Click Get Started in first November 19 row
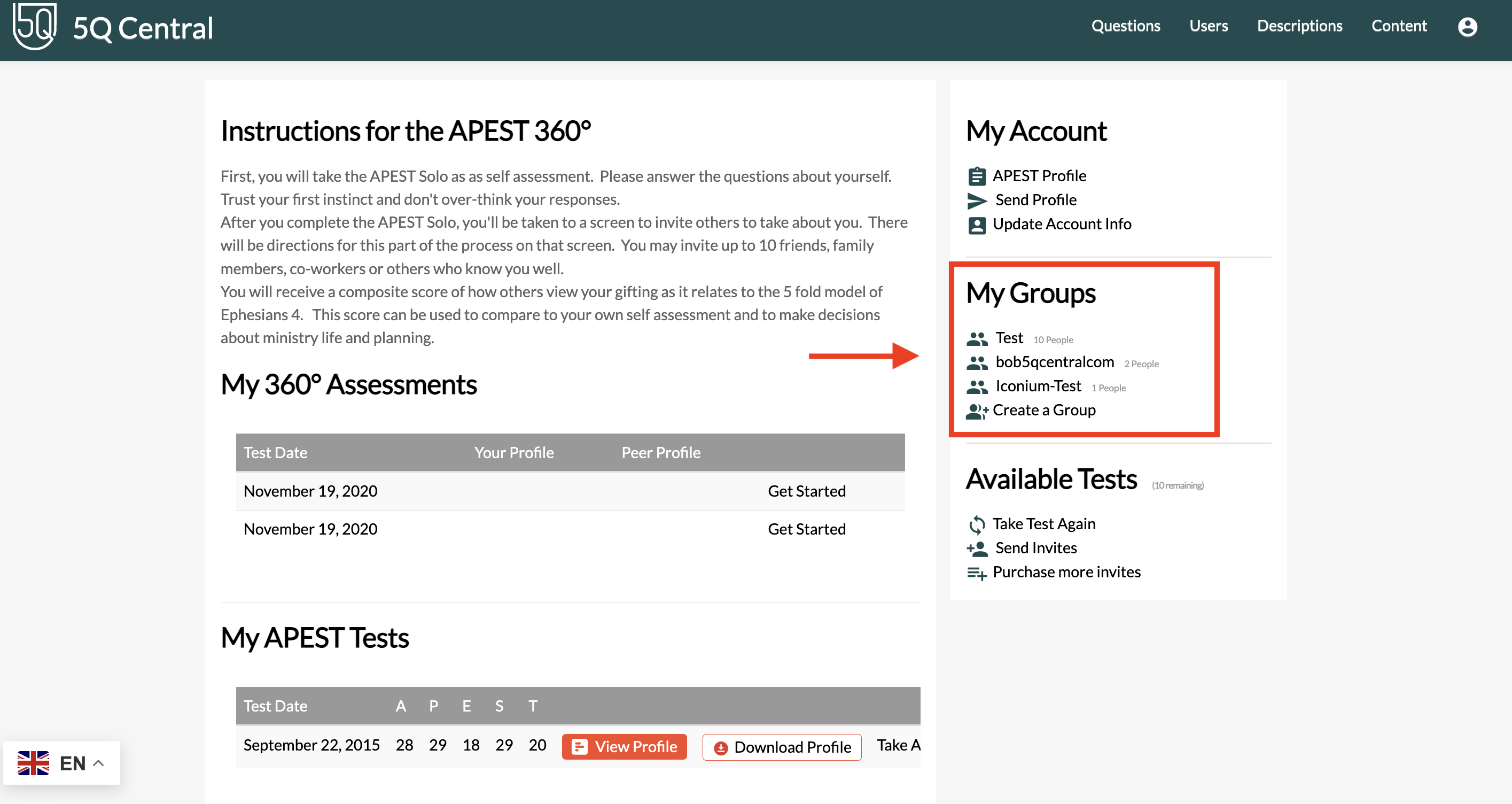 806,491
